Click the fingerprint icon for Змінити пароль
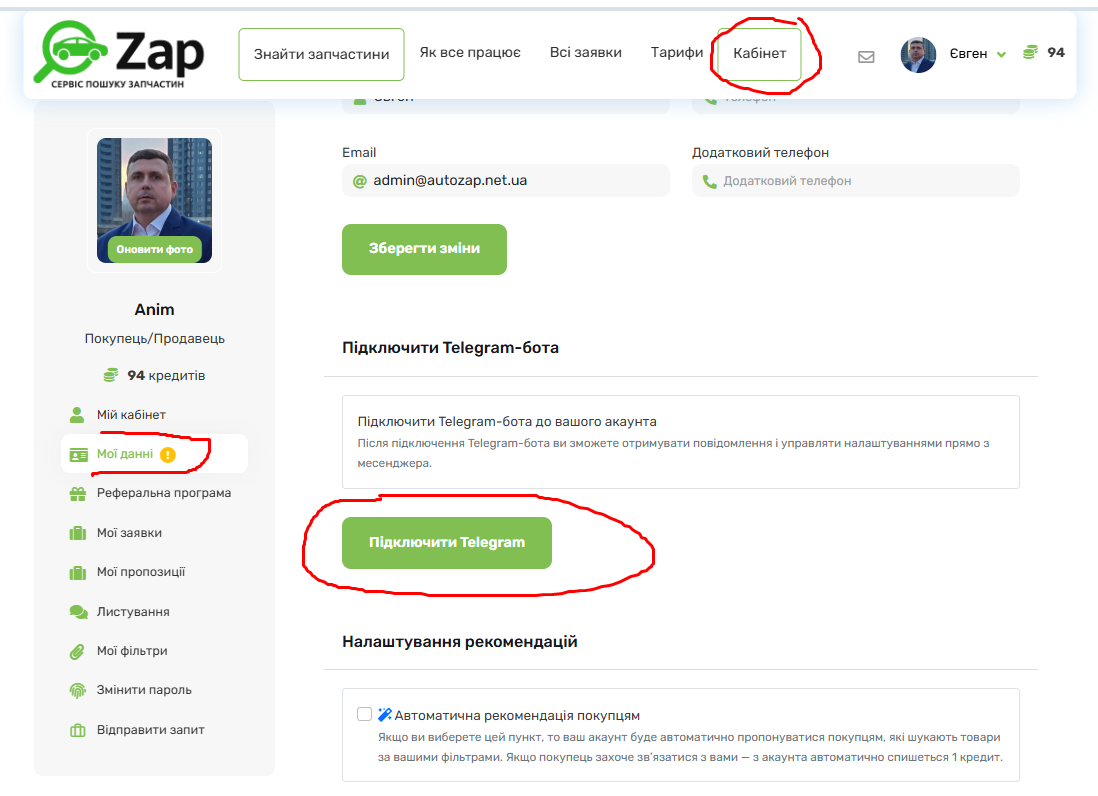The image size is (1098, 796). [78, 690]
